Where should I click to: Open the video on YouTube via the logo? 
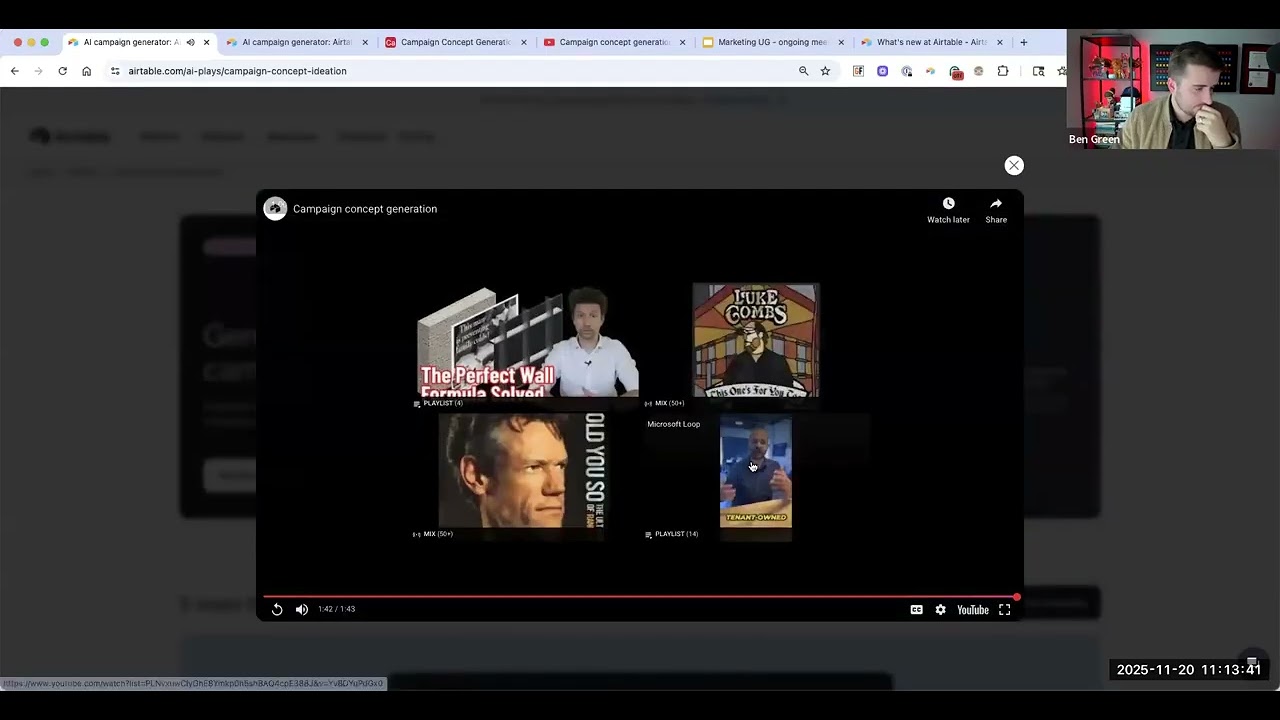[x=972, y=609]
